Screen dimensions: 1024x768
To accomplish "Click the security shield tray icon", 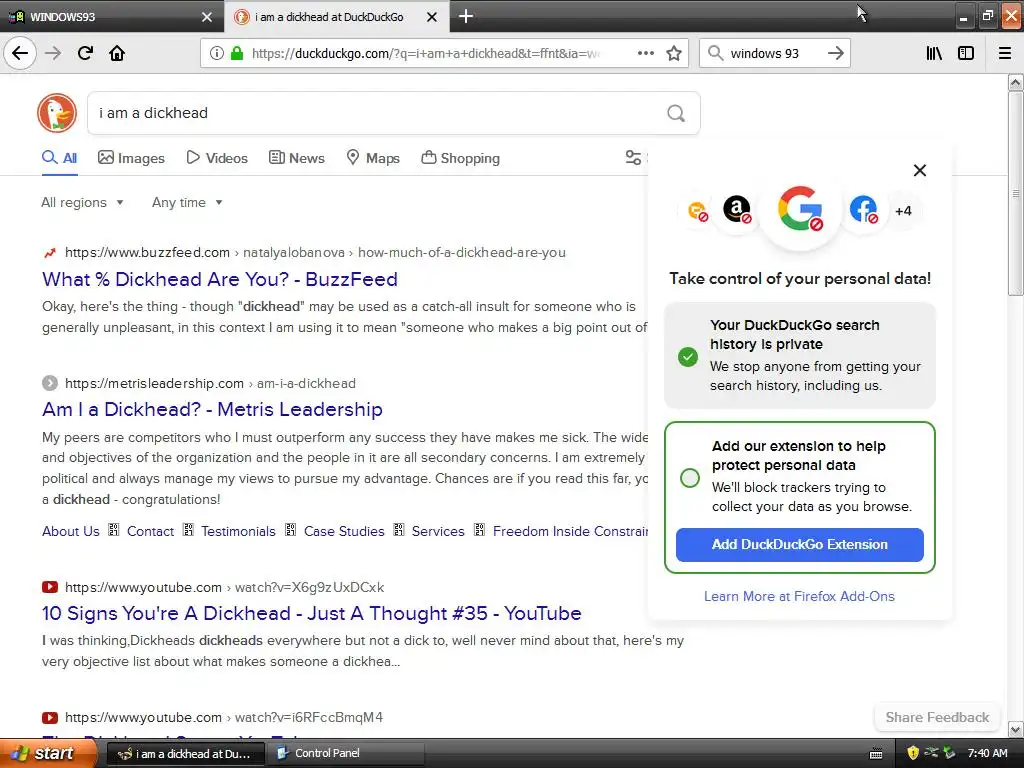I will (912, 753).
